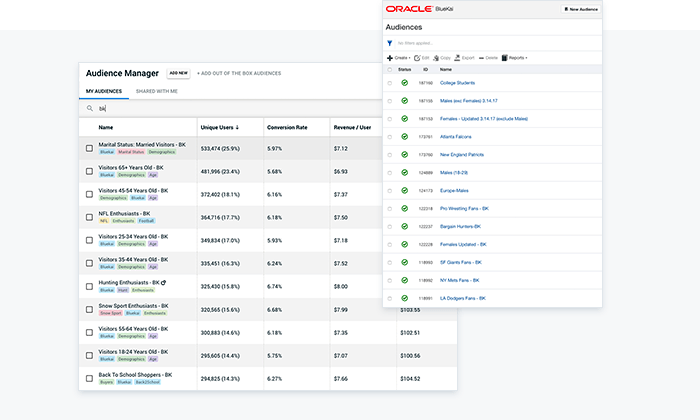Click the yellow NFL tag
Image resolution: width=700 pixels, height=420 pixels.
(104, 221)
